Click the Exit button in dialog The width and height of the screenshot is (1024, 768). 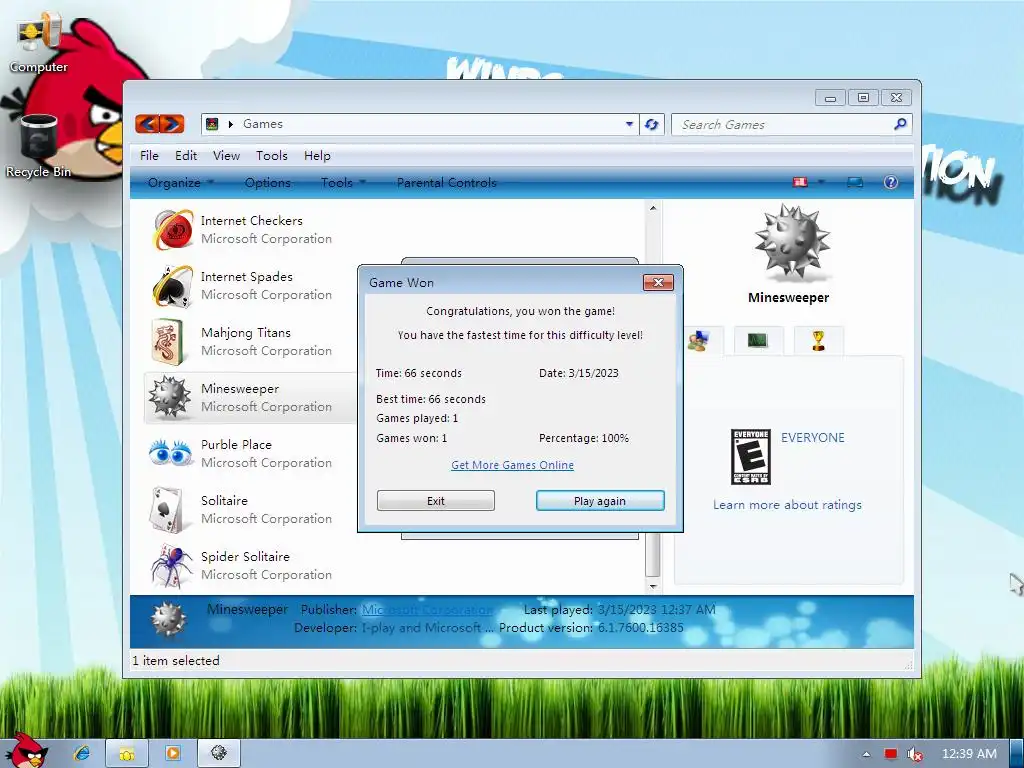coord(436,501)
